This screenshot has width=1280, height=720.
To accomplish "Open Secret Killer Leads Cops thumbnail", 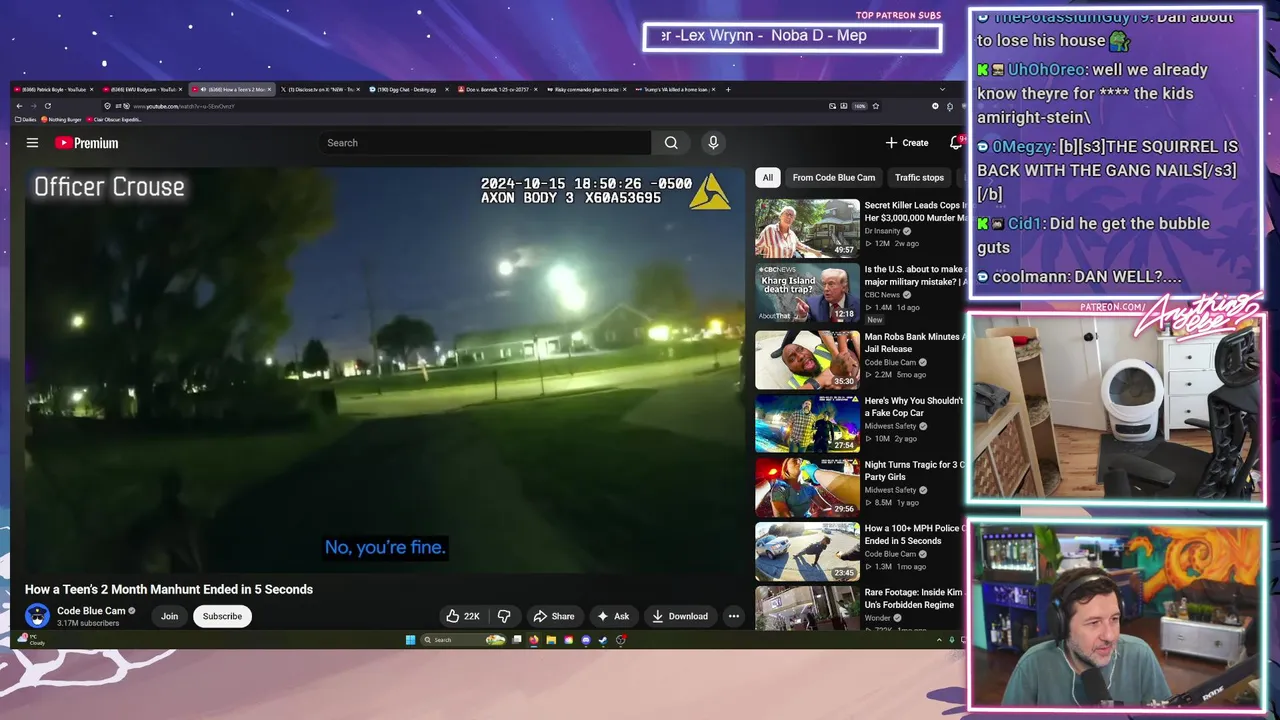I will [x=807, y=228].
